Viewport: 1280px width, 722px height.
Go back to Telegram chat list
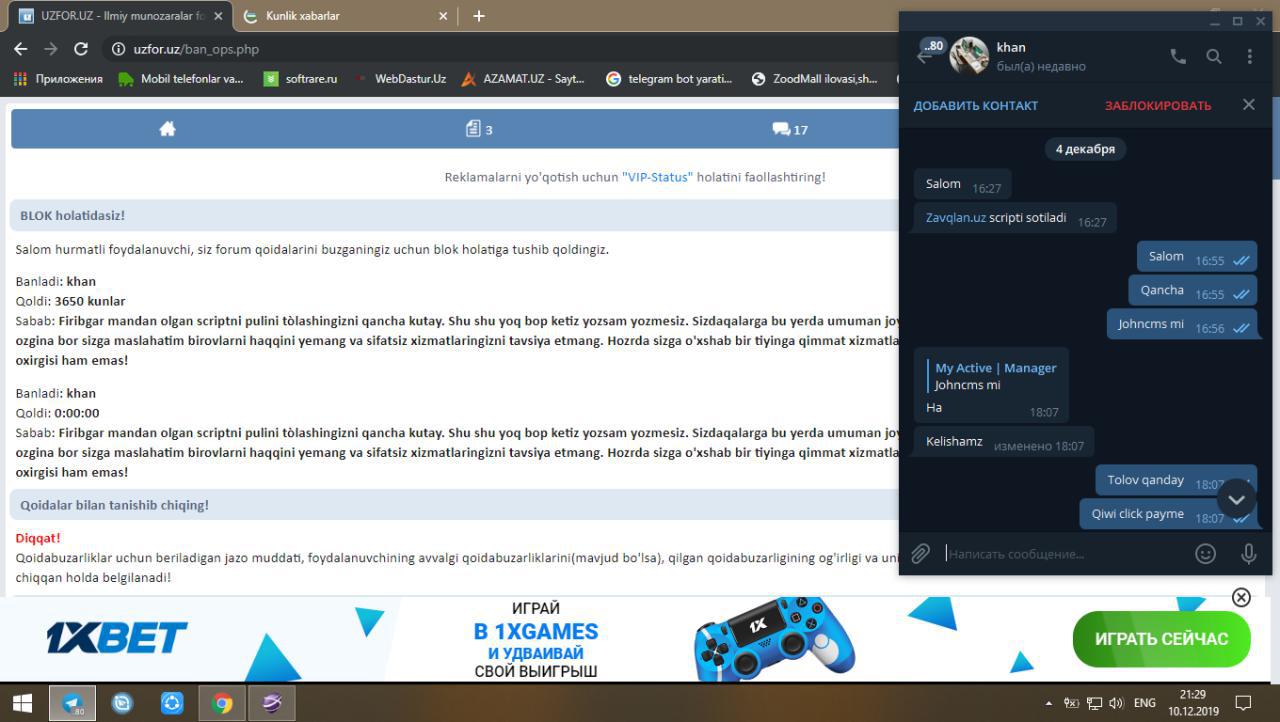coord(925,57)
